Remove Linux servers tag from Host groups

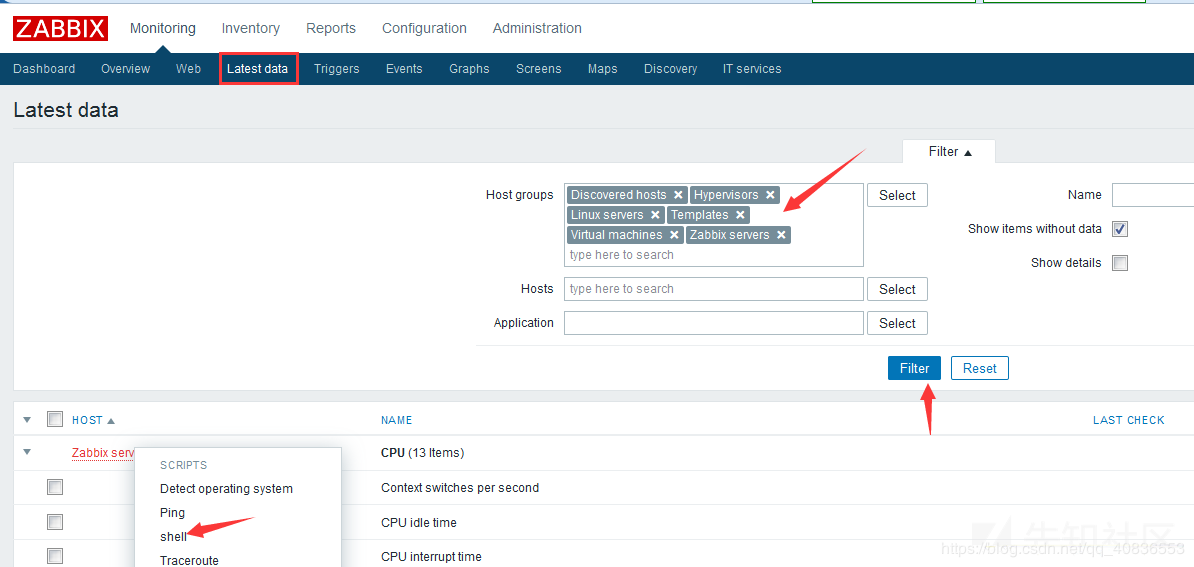click(655, 215)
